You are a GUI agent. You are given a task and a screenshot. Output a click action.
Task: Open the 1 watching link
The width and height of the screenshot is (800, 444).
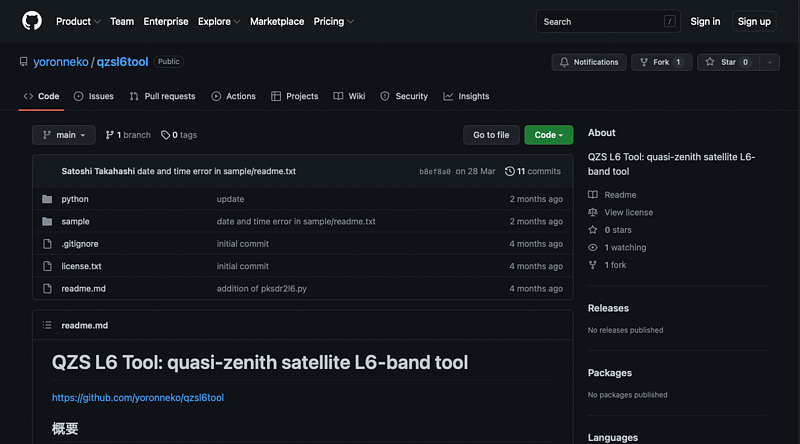pyautogui.click(x=626, y=247)
